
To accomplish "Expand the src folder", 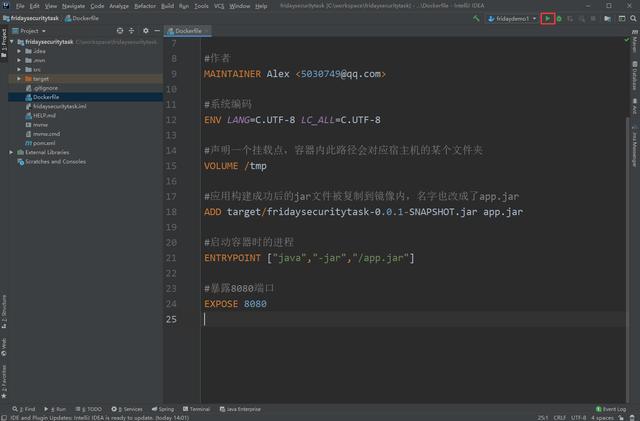I will click(x=19, y=69).
